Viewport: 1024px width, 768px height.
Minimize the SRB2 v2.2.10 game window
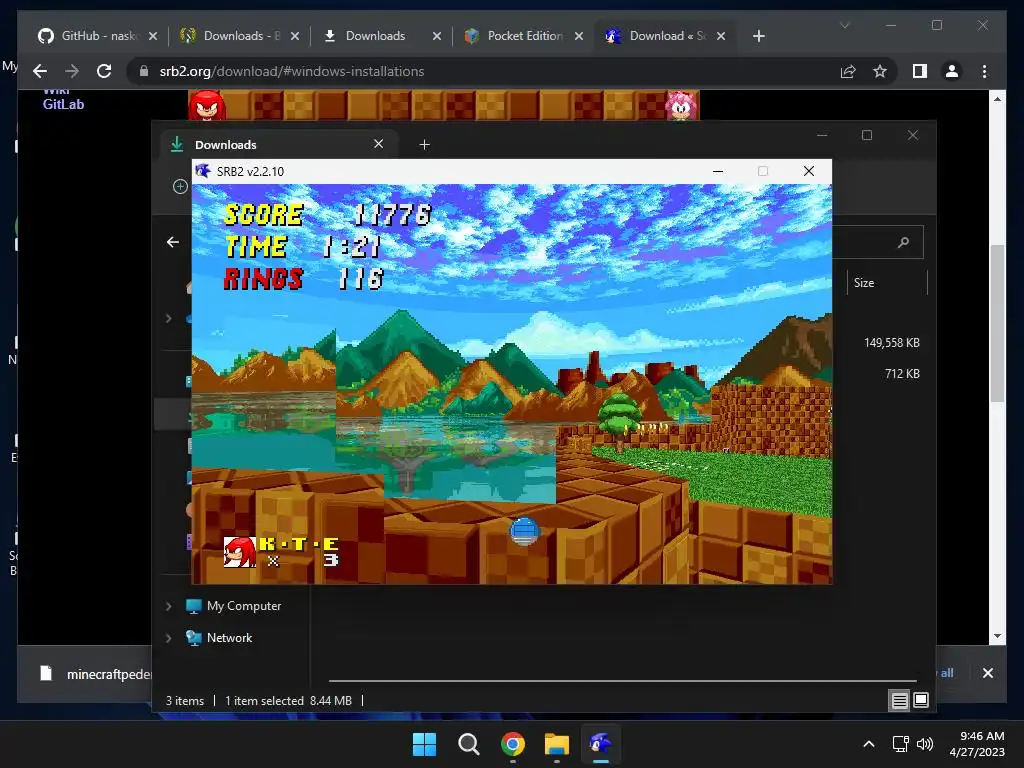pyautogui.click(x=718, y=171)
